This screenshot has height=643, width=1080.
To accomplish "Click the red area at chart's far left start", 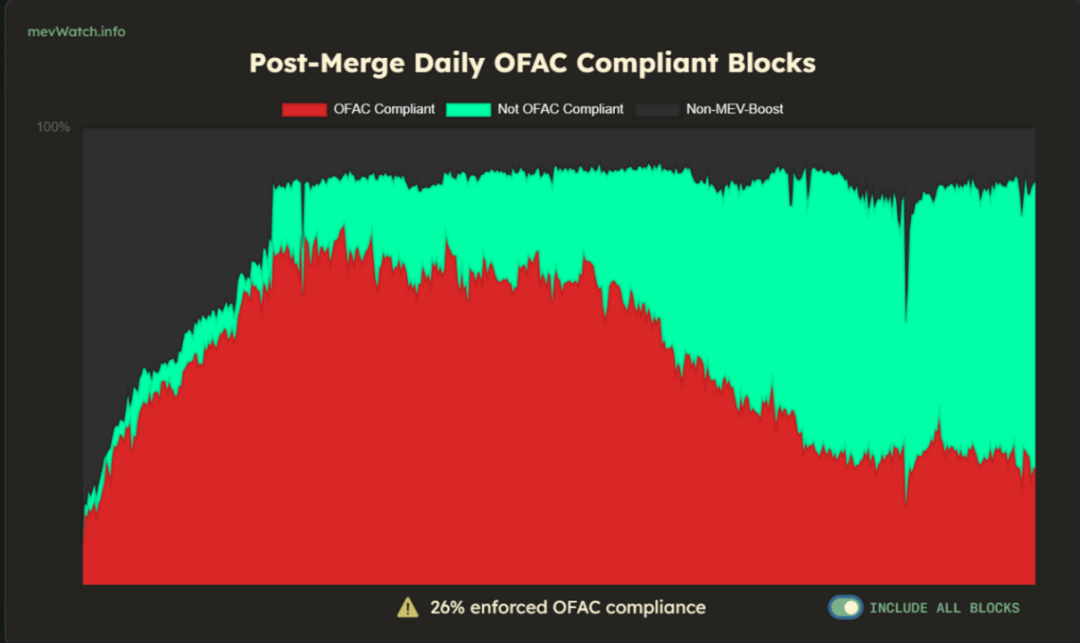I will 93,551.
